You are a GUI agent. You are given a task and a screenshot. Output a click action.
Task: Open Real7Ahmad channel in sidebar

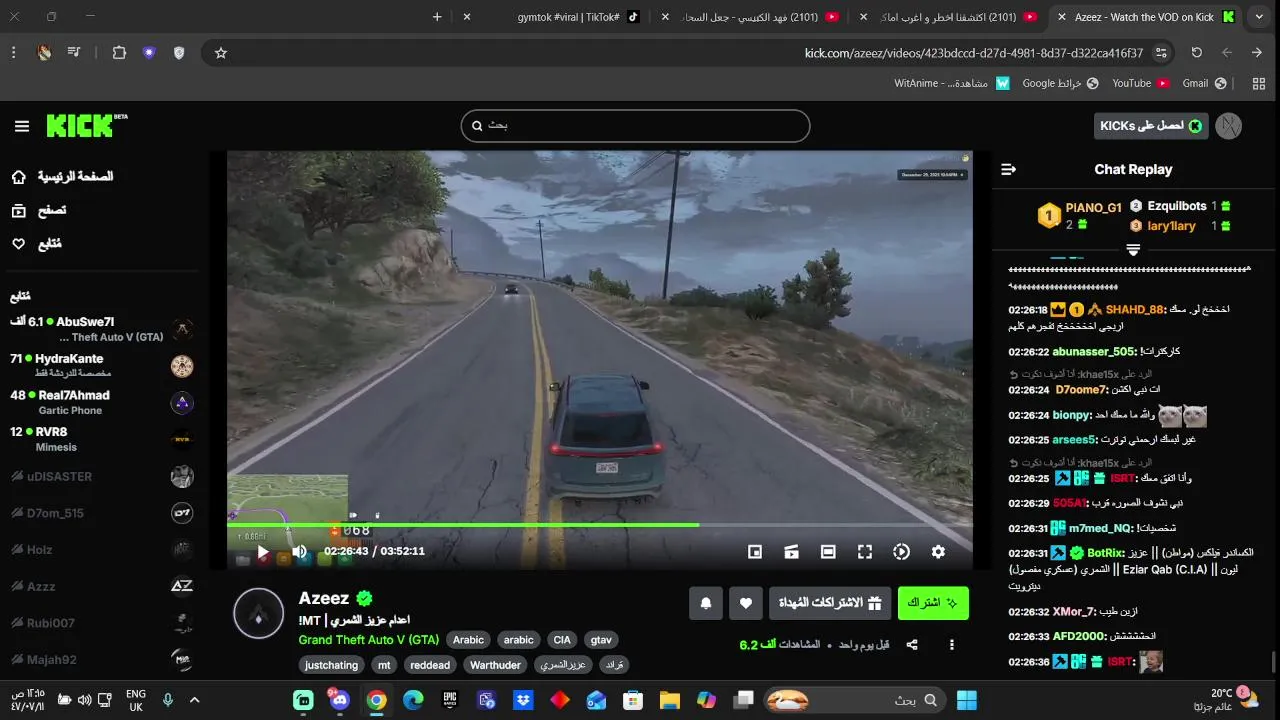101,403
